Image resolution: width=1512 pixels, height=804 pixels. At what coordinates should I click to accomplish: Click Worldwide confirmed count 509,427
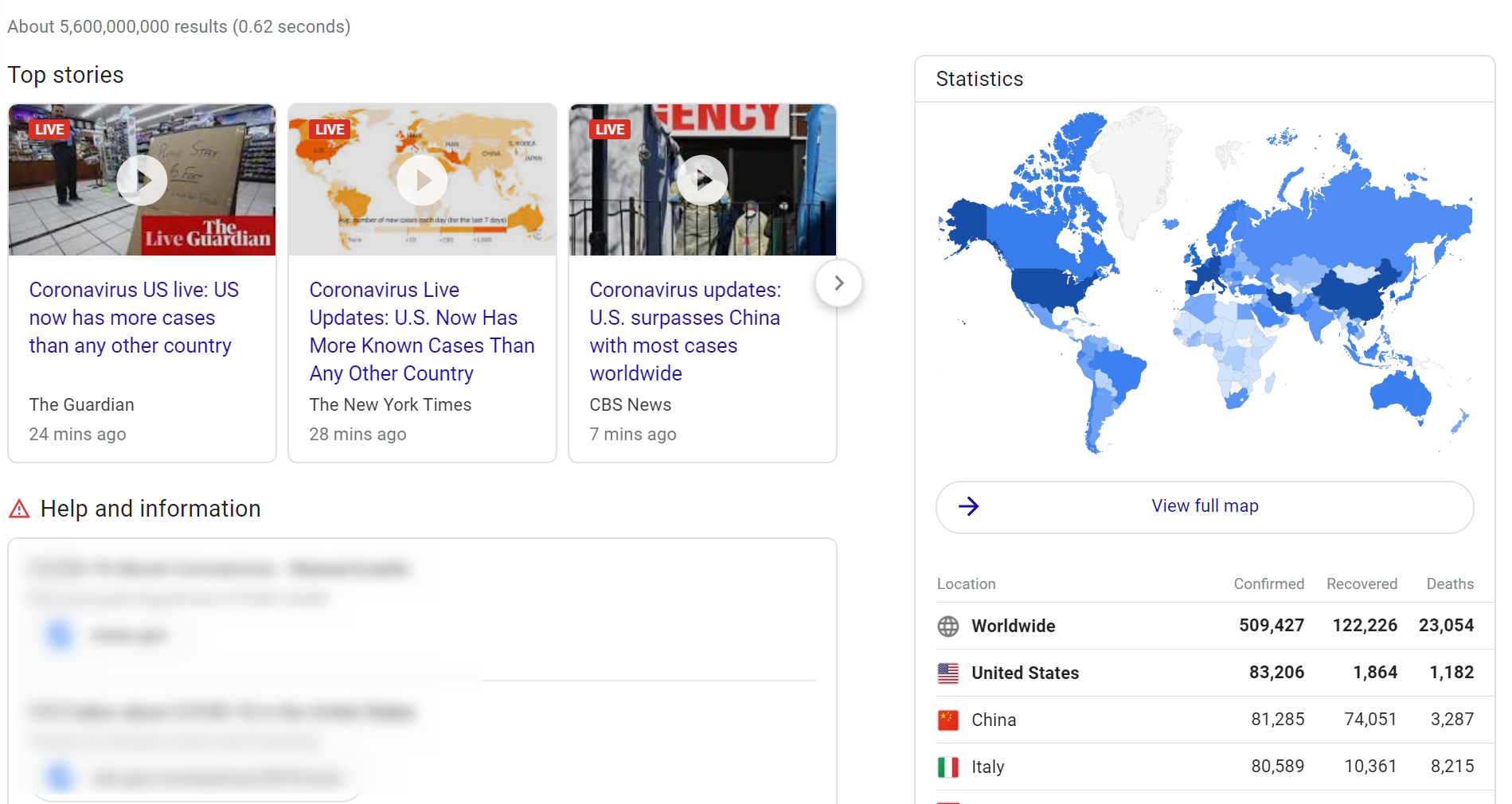tap(1272, 626)
